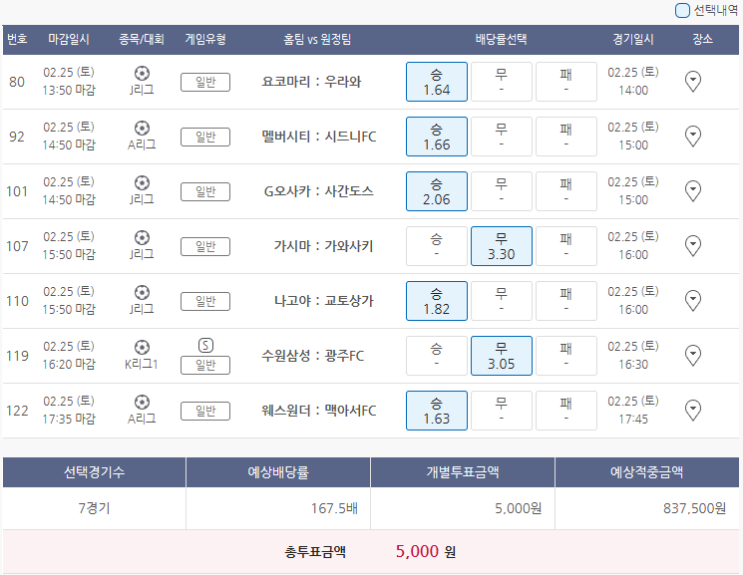This screenshot has width=743, height=575.
Task: Deselect 무 3.30 for 가시마 vs 가와사키
Action: tap(501, 246)
